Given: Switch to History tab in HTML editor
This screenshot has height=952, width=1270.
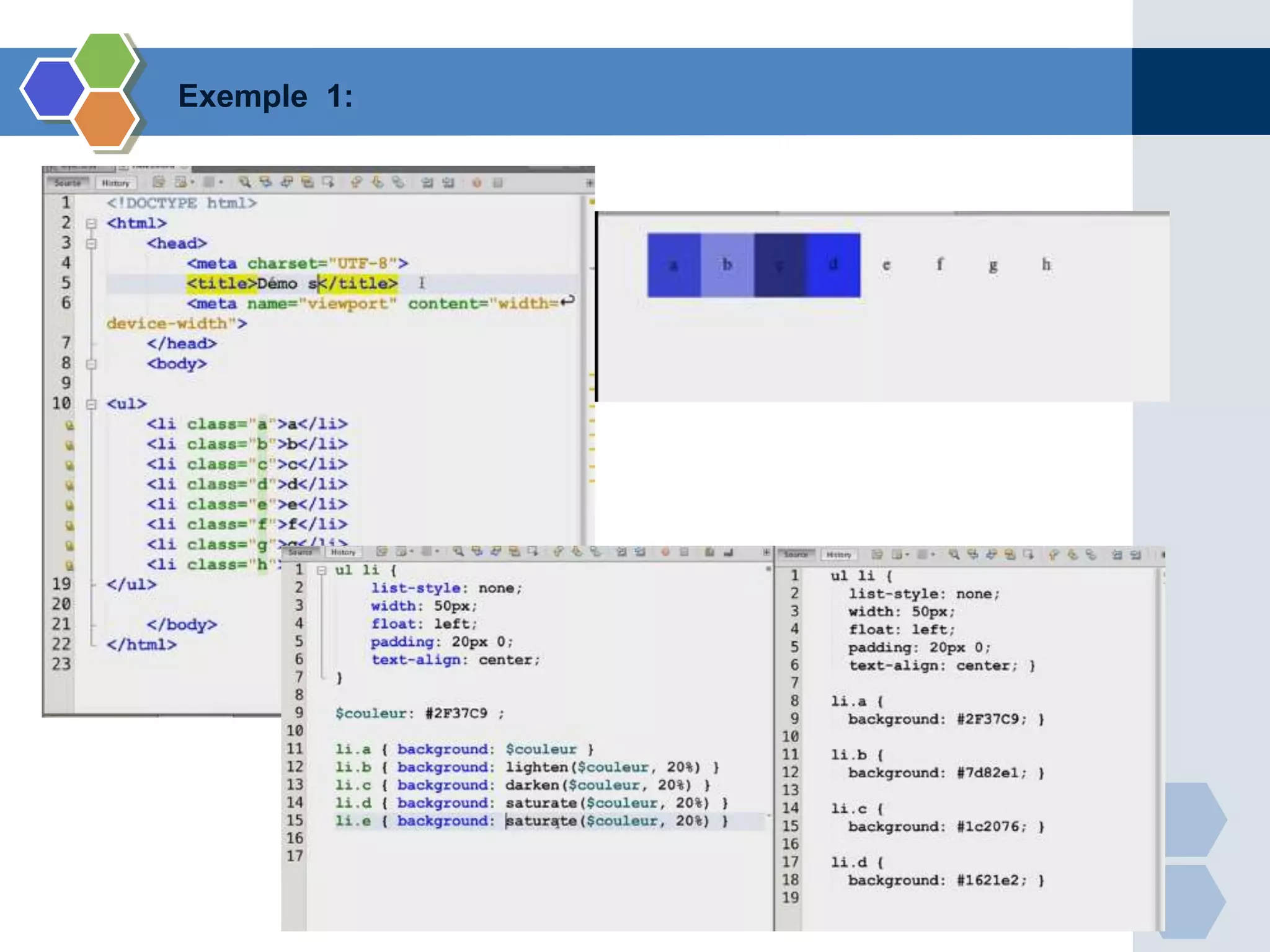Looking at the screenshot, I should (115, 183).
